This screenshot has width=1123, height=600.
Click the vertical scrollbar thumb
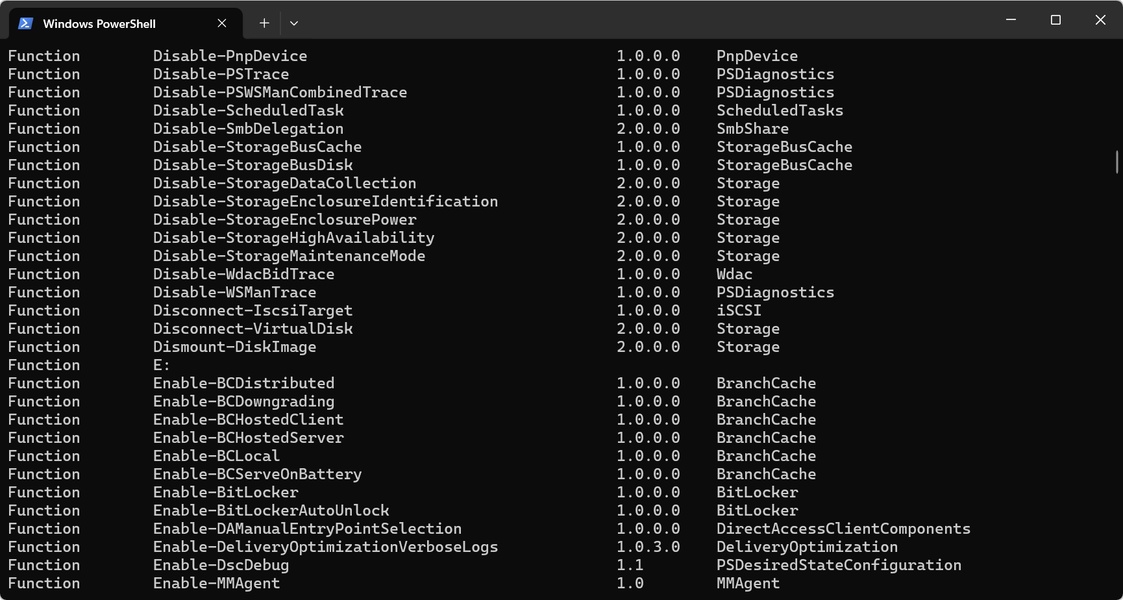click(1116, 161)
